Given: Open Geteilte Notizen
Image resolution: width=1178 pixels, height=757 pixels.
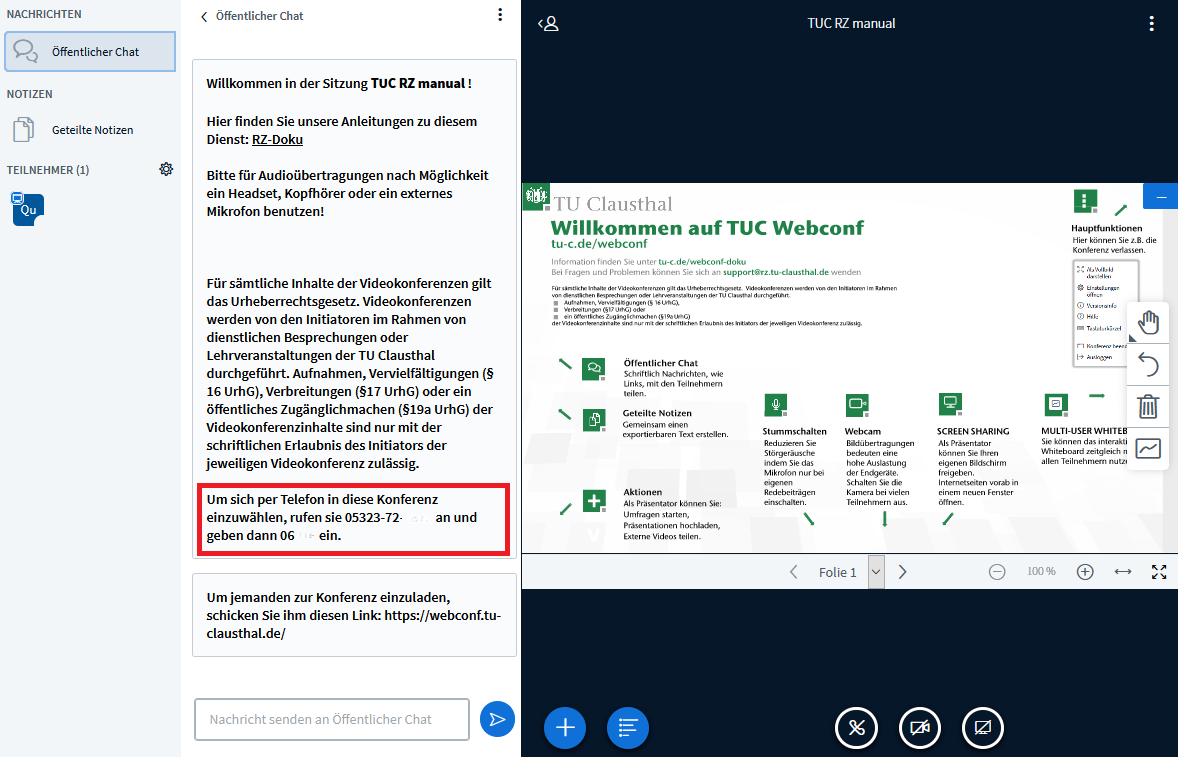Looking at the screenshot, I should pyautogui.click(x=91, y=130).
